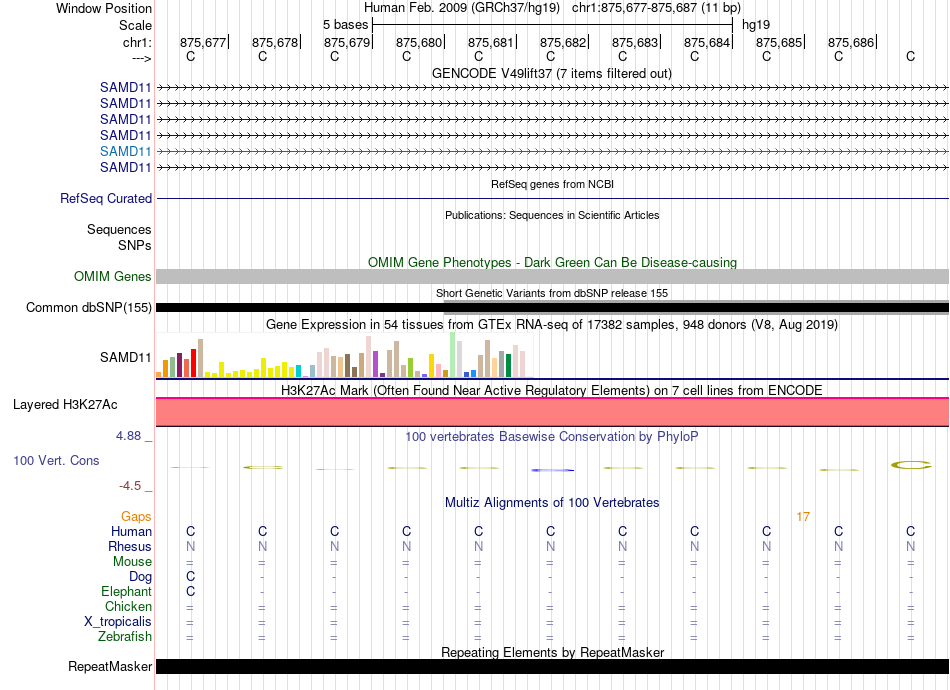Click the orange Gaps label

[136, 517]
